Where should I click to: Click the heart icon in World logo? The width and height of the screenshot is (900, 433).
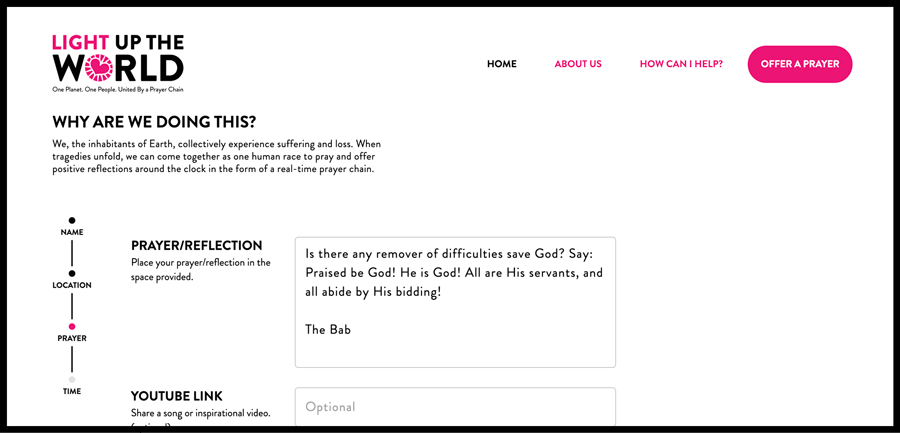pos(98,68)
